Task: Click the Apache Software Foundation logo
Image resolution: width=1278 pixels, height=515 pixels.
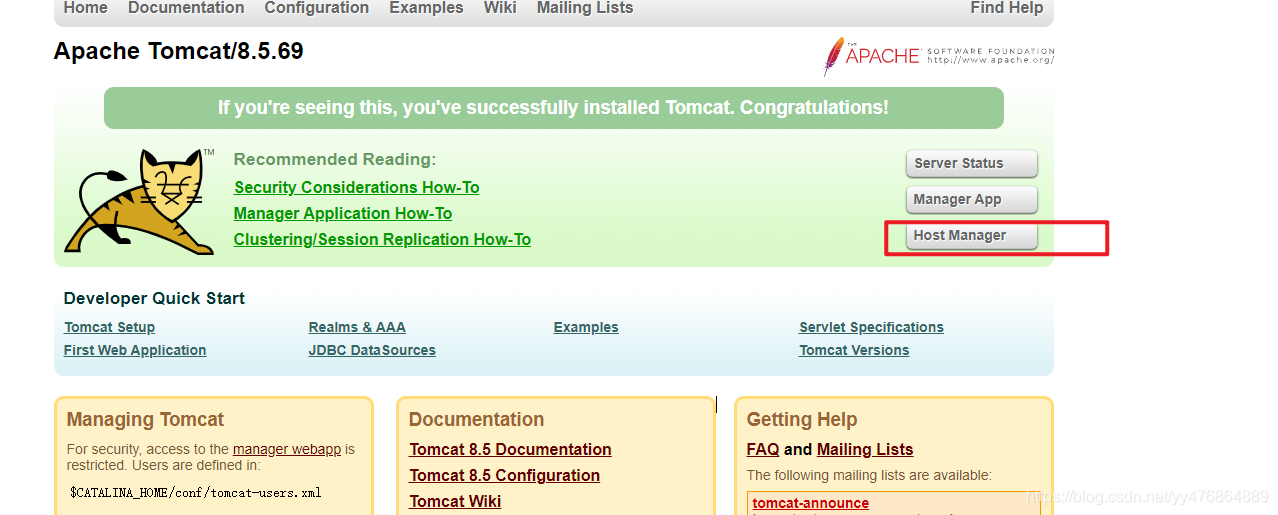Action: [x=939, y=56]
